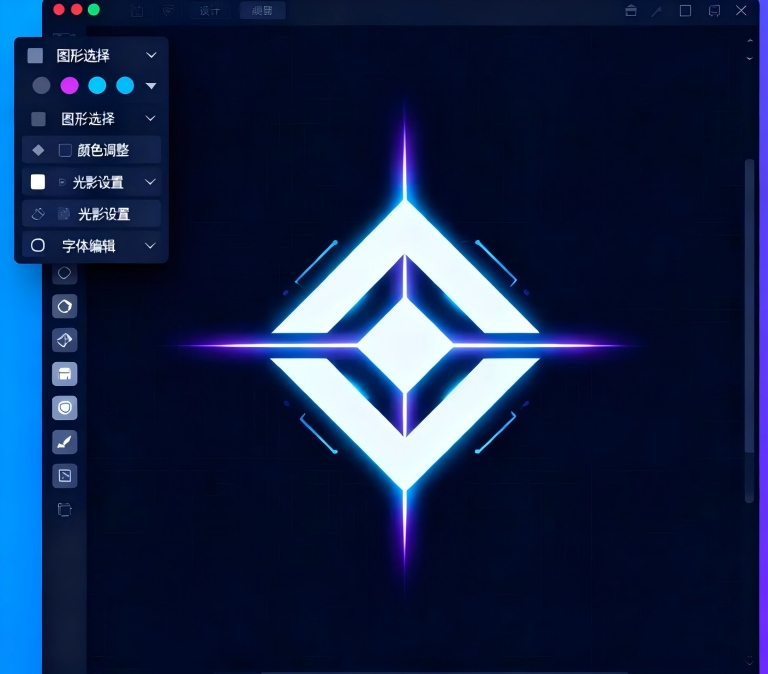Screen dimensions: 768x674
Task: Open the stacked layers icon at sidebar bottom
Action: [65, 510]
